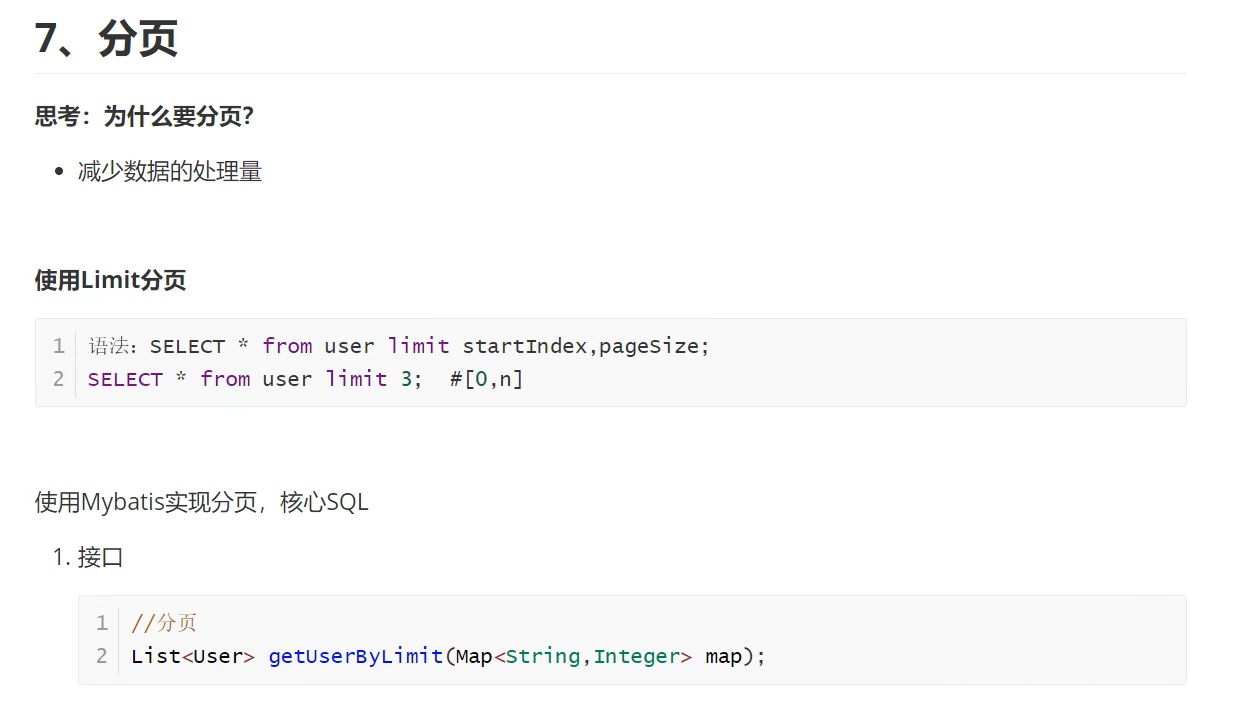This screenshot has height=705, width=1254.
Task: Click the "Integer" type in the Map parameter
Action: point(636,656)
